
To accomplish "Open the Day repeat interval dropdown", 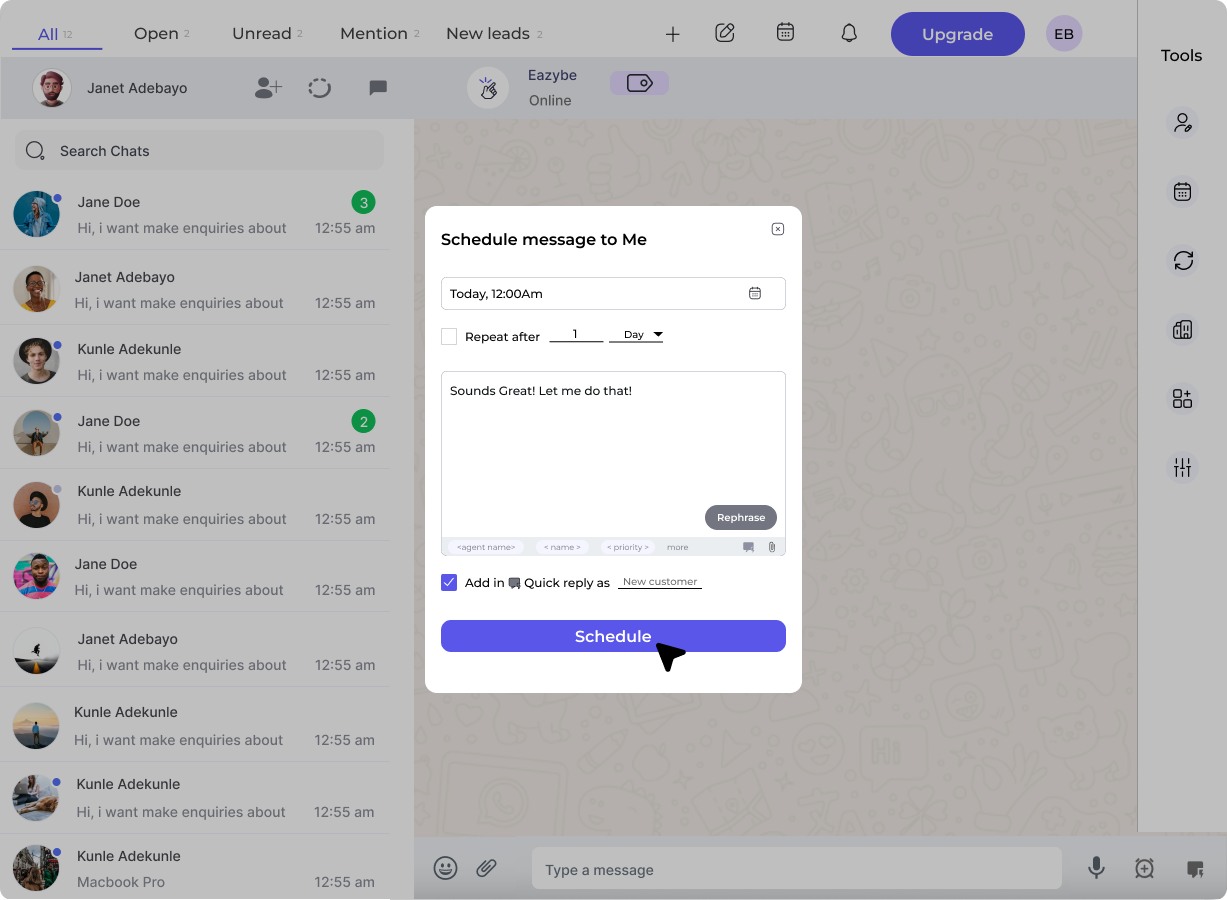I will tap(637, 336).
